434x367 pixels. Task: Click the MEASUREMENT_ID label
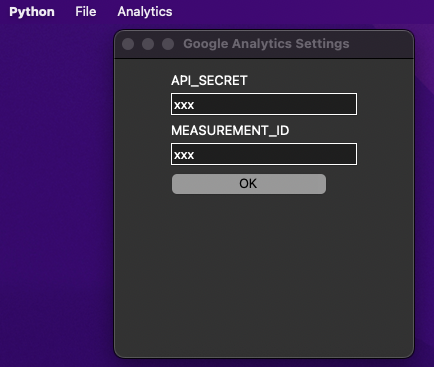point(230,130)
